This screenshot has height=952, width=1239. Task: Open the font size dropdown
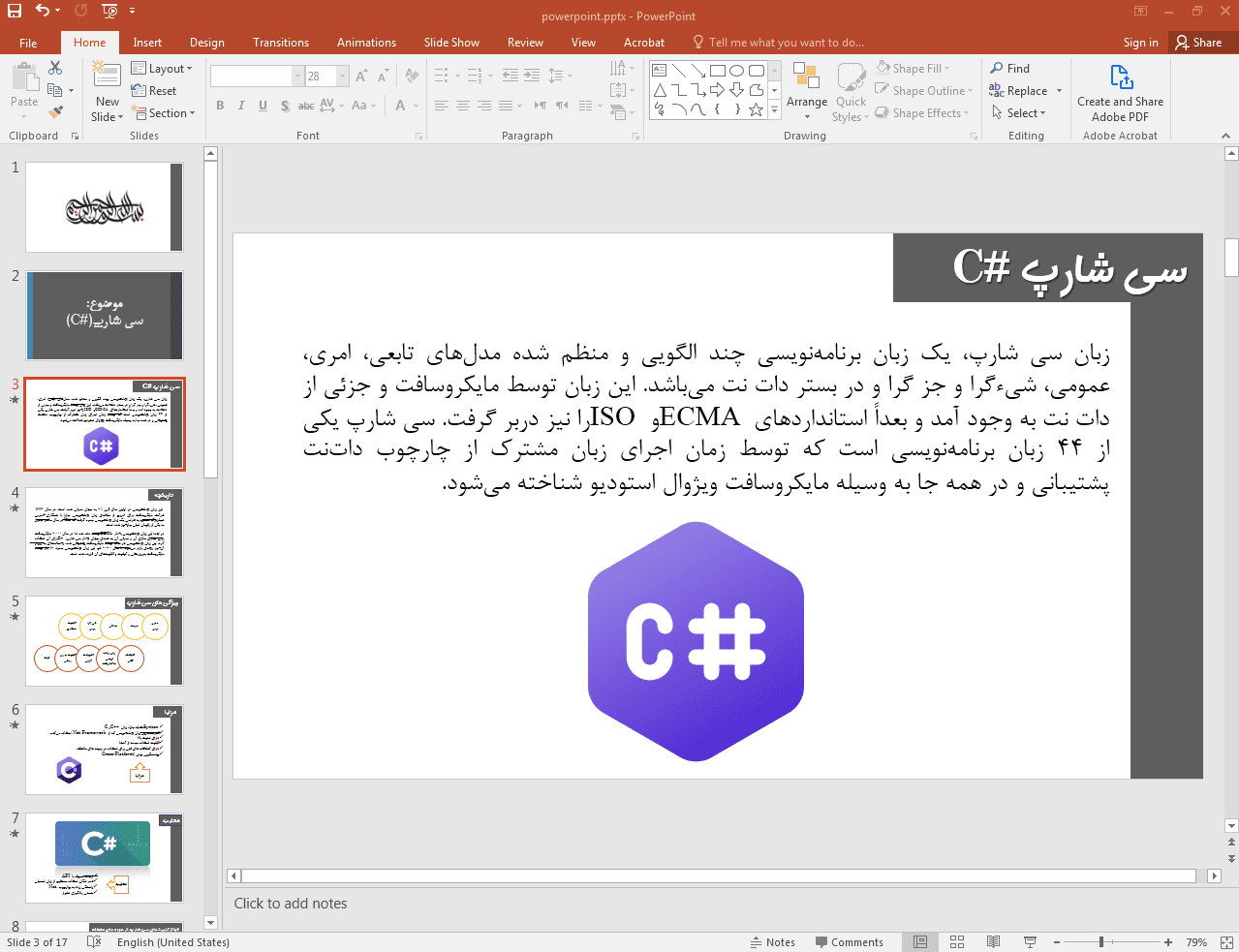(343, 77)
